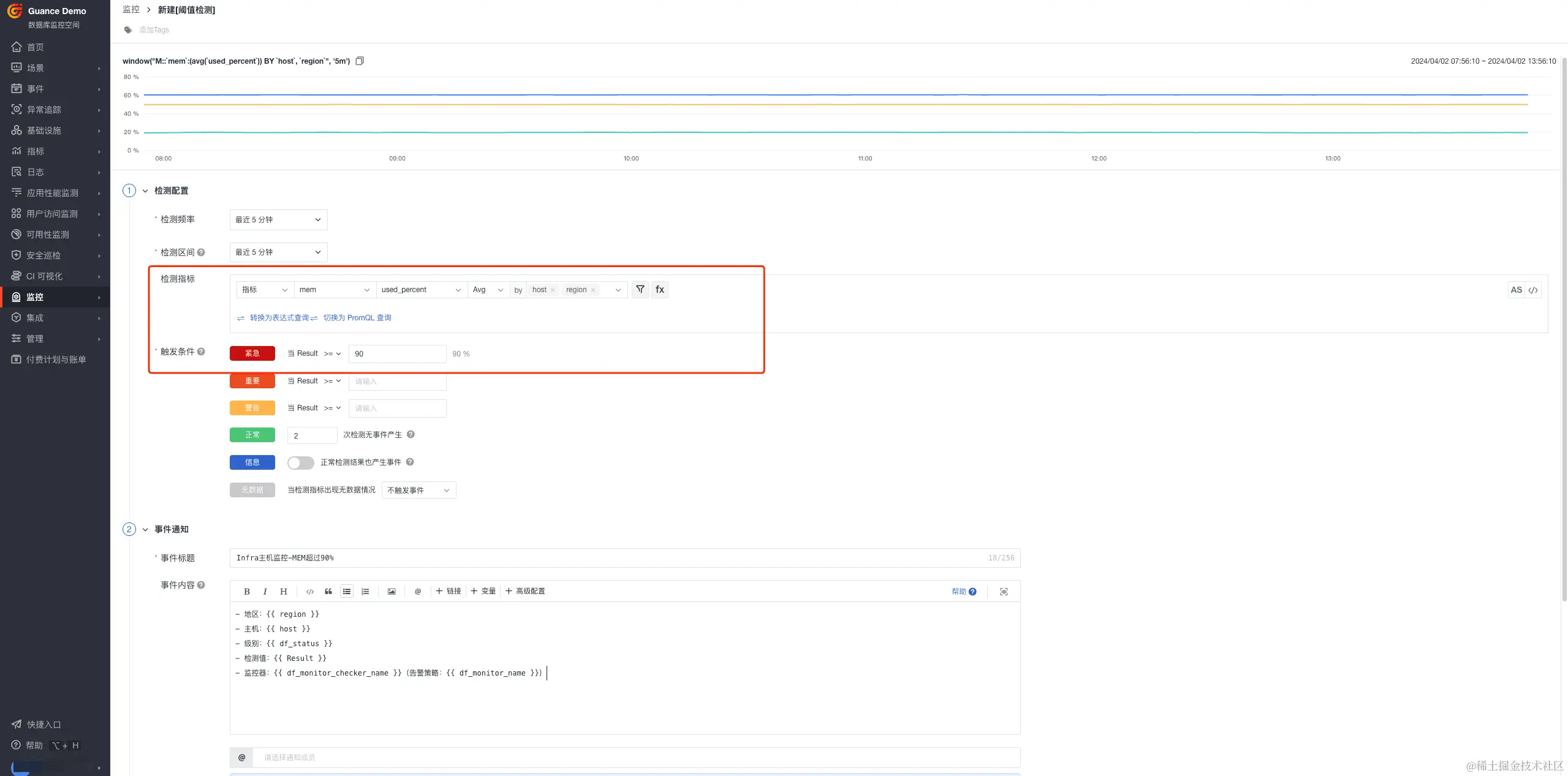
Task: Collapse the detection configuration section
Action: coord(145,191)
